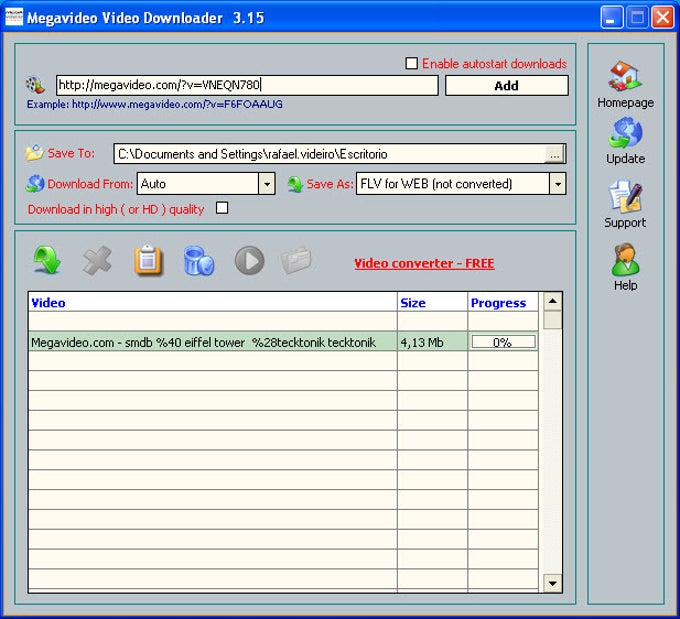Screen dimensions: 680x619
Task: Click the megavideo URL input field
Action: point(247,85)
